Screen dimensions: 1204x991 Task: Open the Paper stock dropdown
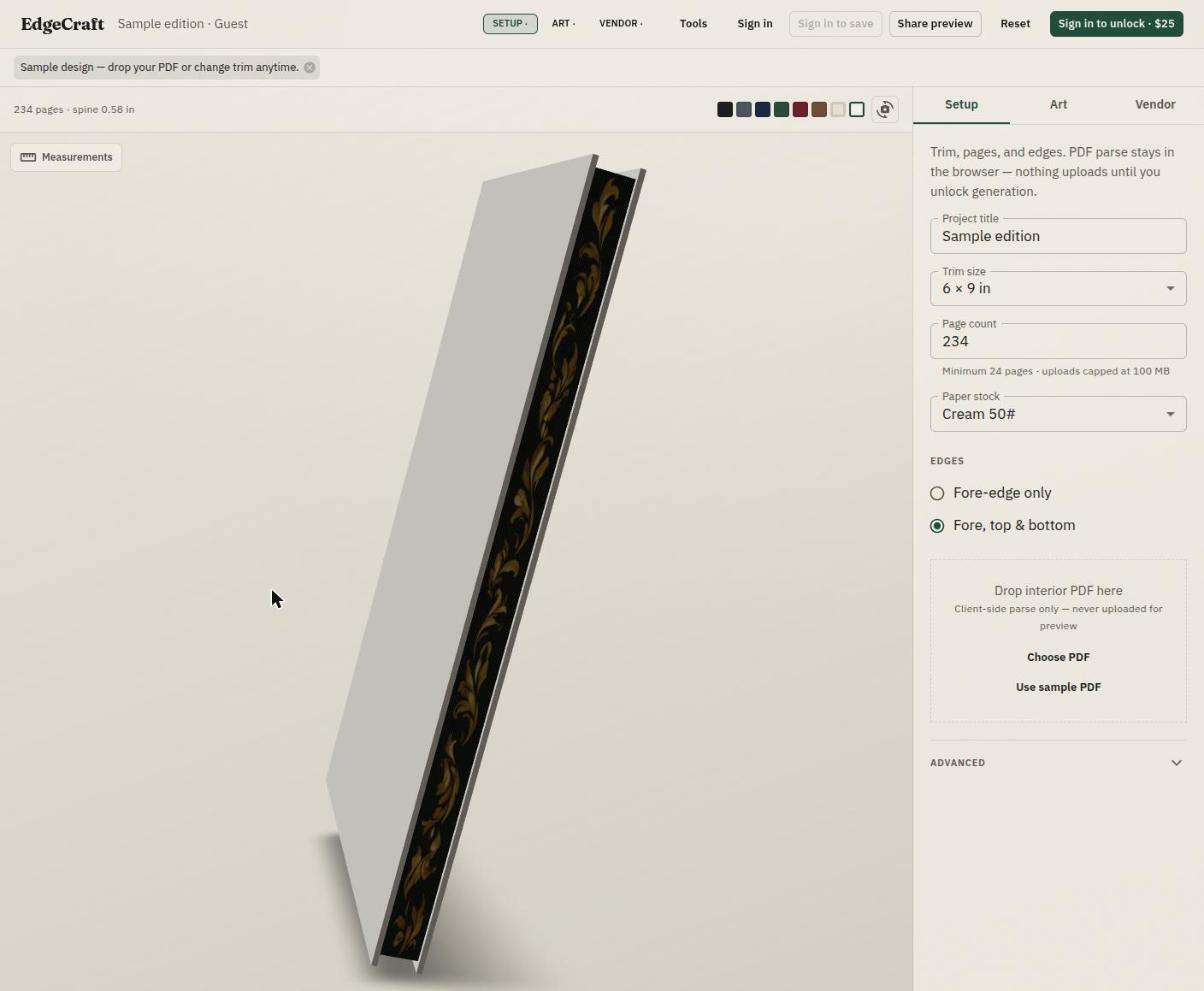tap(1058, 414)
